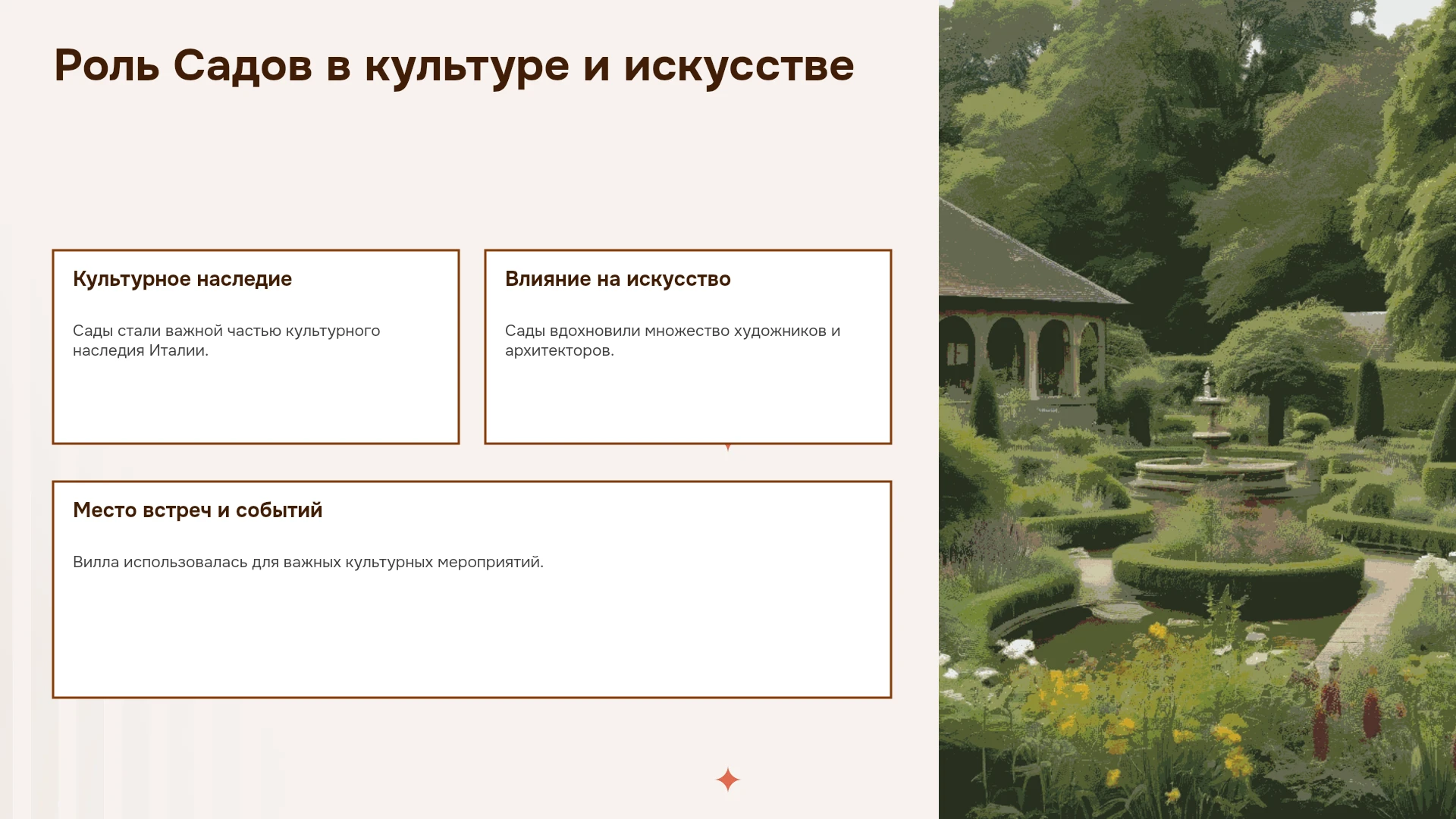Select the 'Культурное наследие' heading
This screenshot has height=819, width=1456.
[182, 279]
